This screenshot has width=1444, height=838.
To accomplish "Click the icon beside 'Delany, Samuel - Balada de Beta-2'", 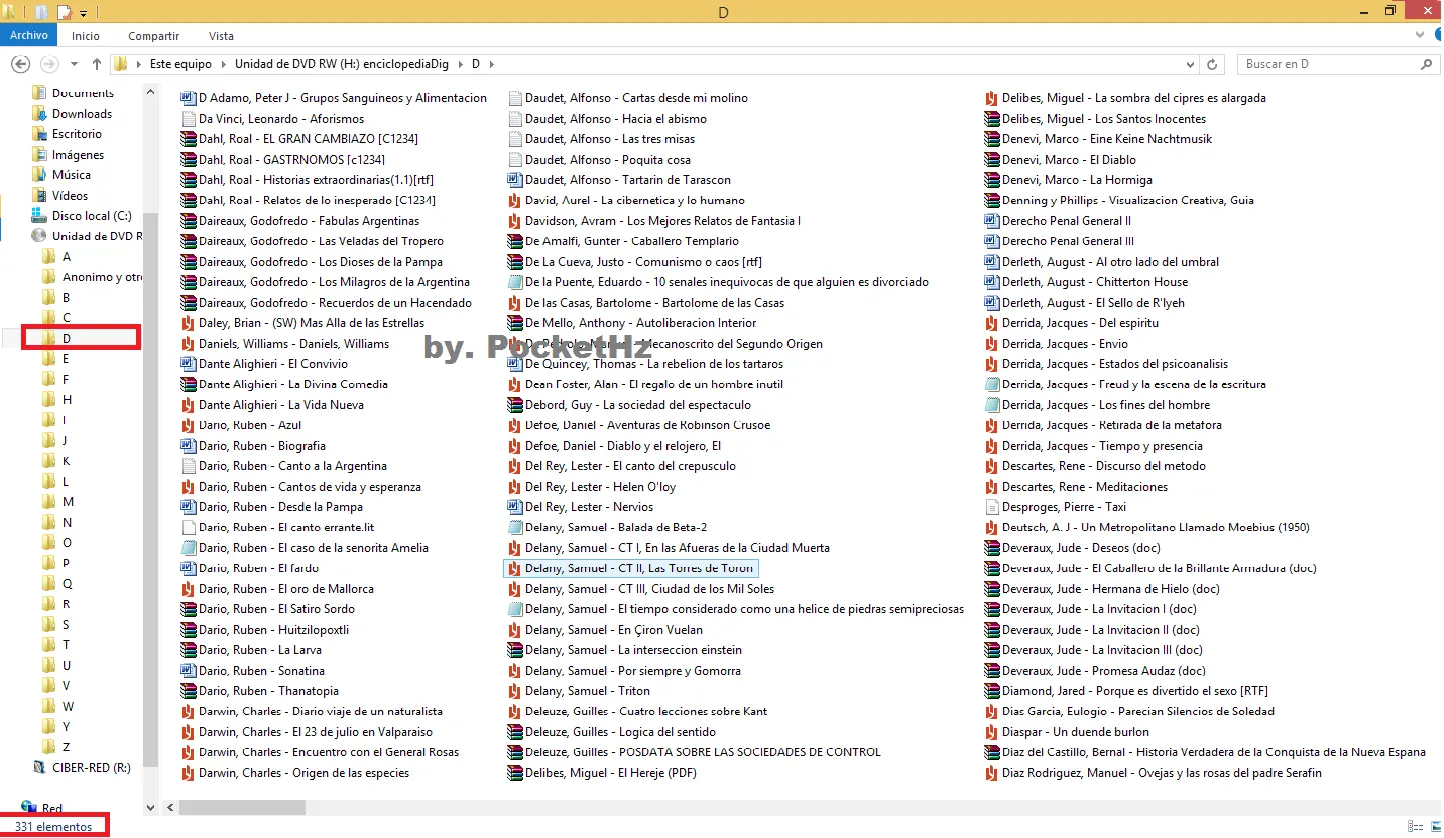I will click(x=515, y=527).
